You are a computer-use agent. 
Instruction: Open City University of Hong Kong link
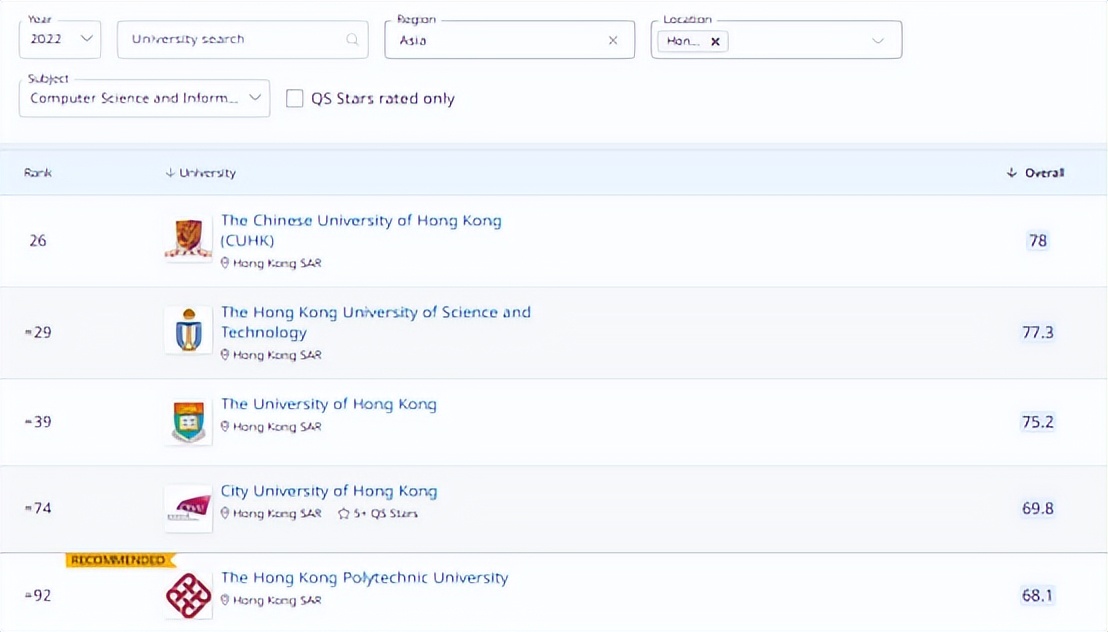coord(329,491)
